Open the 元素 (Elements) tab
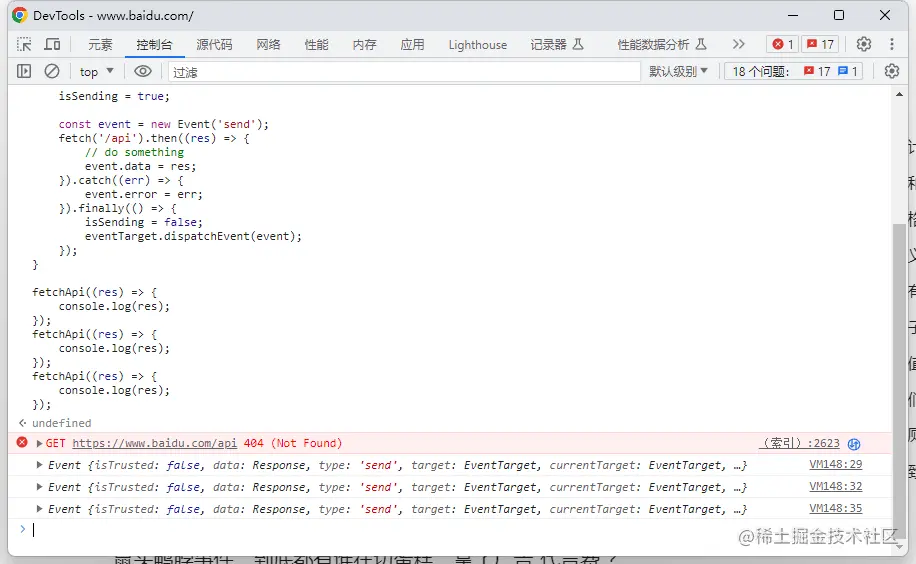The image size is (916, 564). pos(100,44)
